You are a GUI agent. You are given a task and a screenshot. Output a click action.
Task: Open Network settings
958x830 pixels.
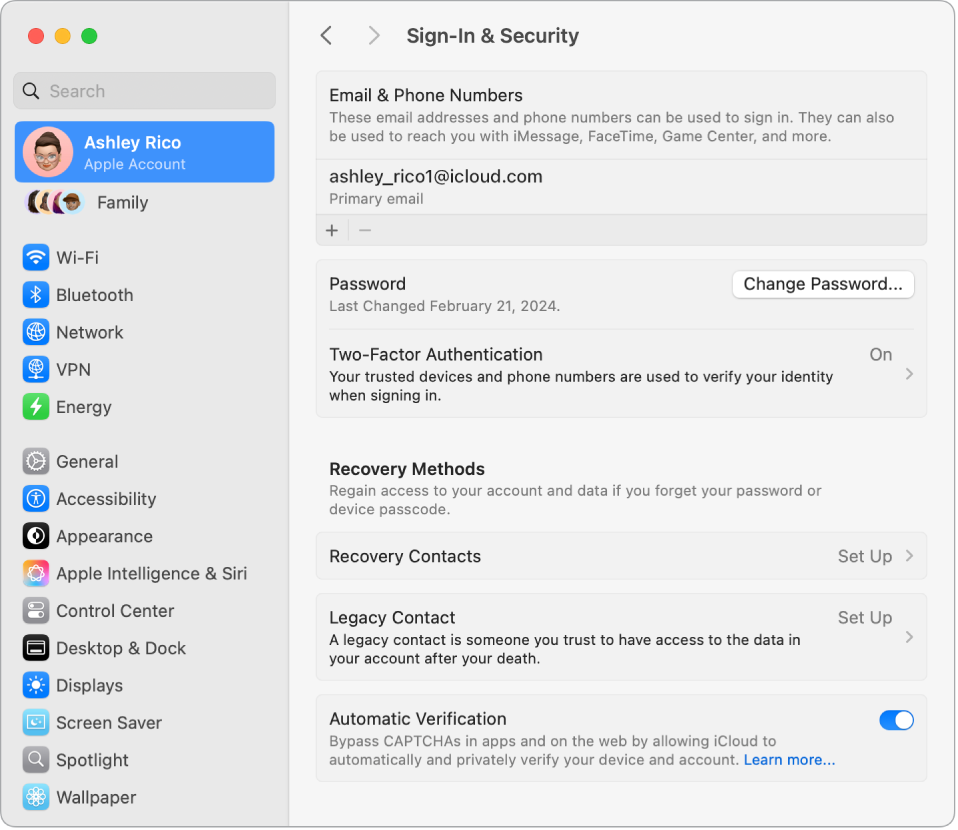36,332
